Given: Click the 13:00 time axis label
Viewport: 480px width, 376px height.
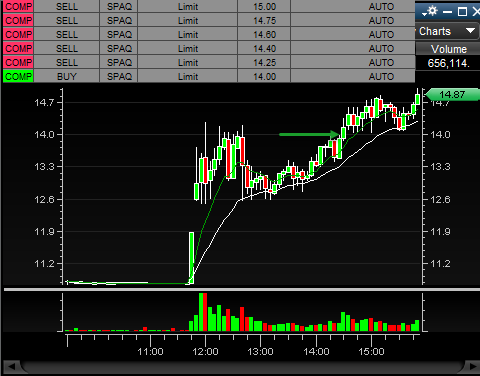Looking at the screenshot, I should pyautogui.click(x=260, y=352).
